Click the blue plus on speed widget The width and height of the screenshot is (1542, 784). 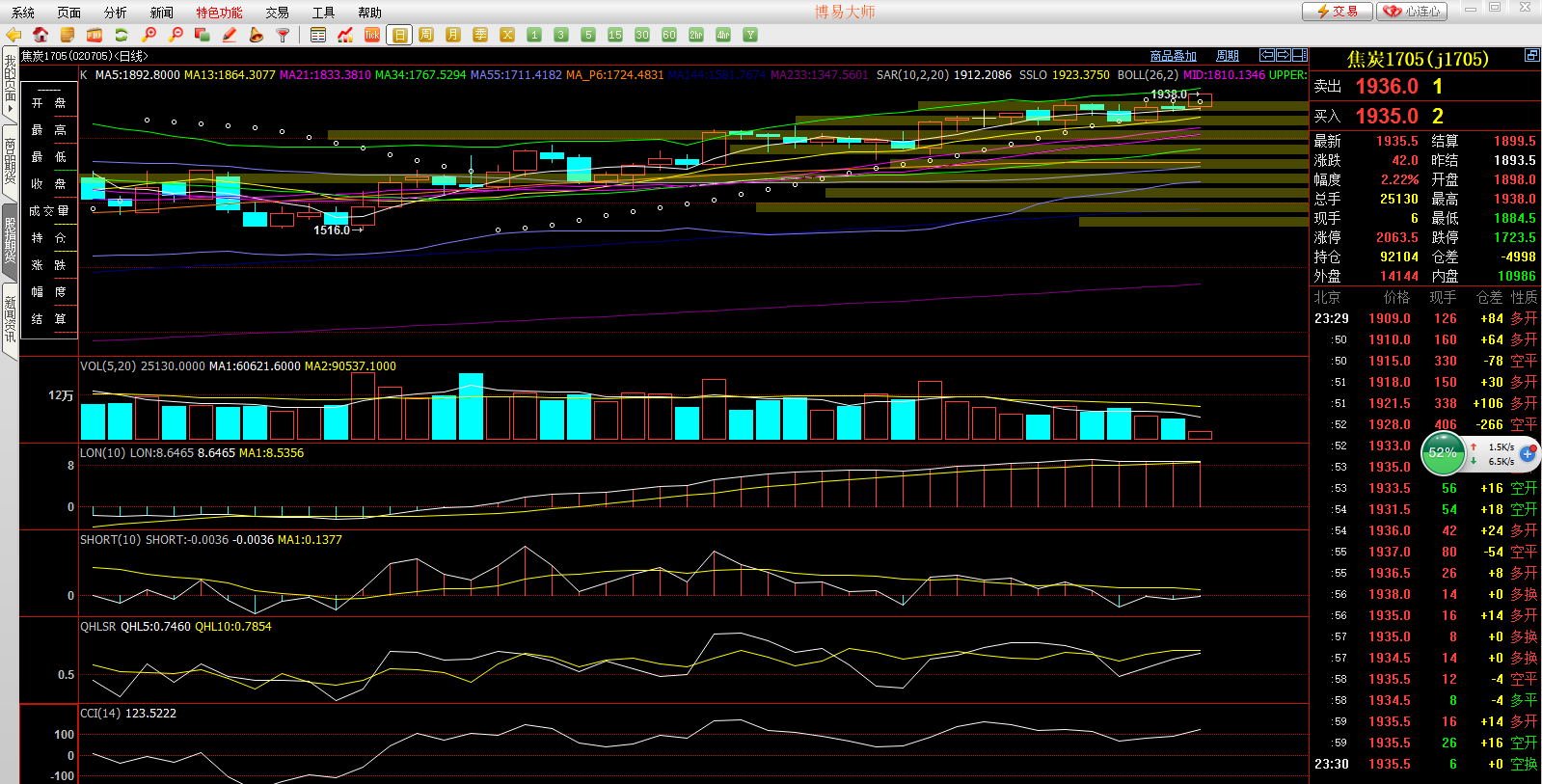1528,452
